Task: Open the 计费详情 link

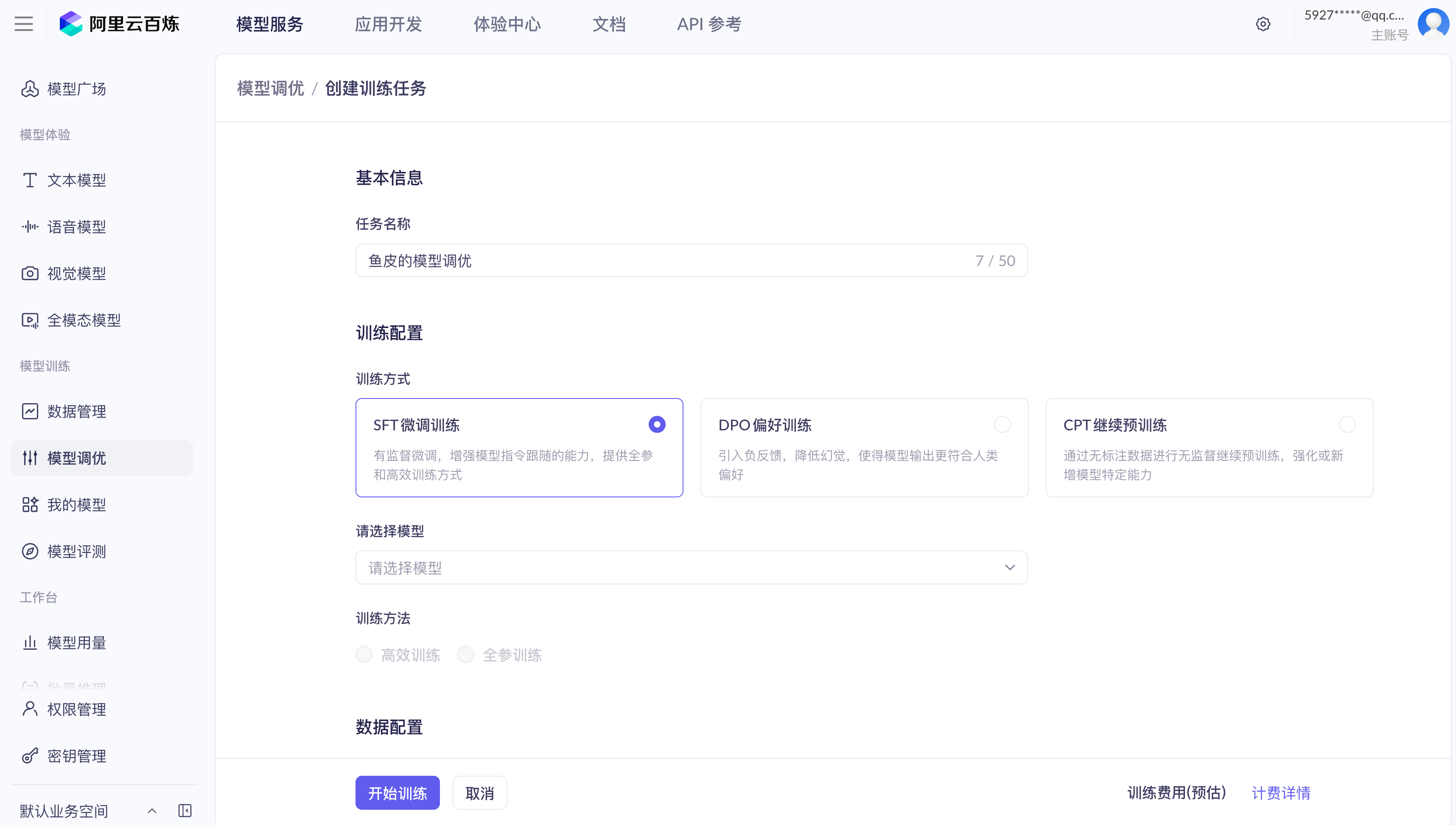Action: coord(1280,793)
